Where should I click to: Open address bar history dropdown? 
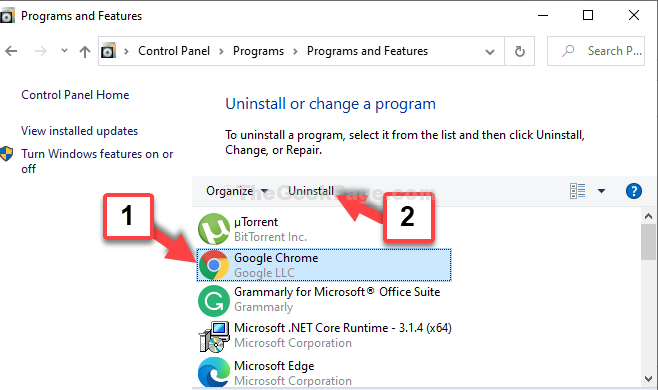(x=489, y=52)
